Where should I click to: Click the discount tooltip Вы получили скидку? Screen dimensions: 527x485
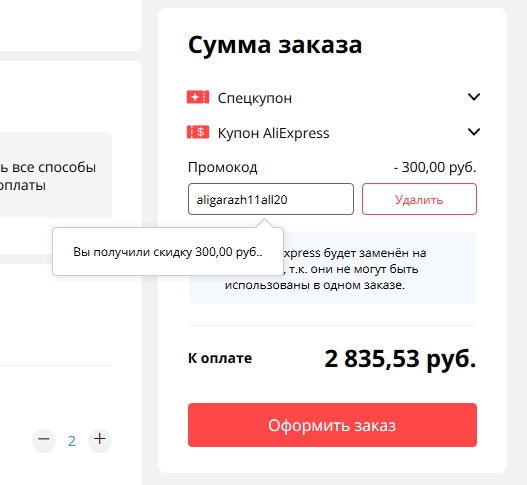click(x=168, y=251)
